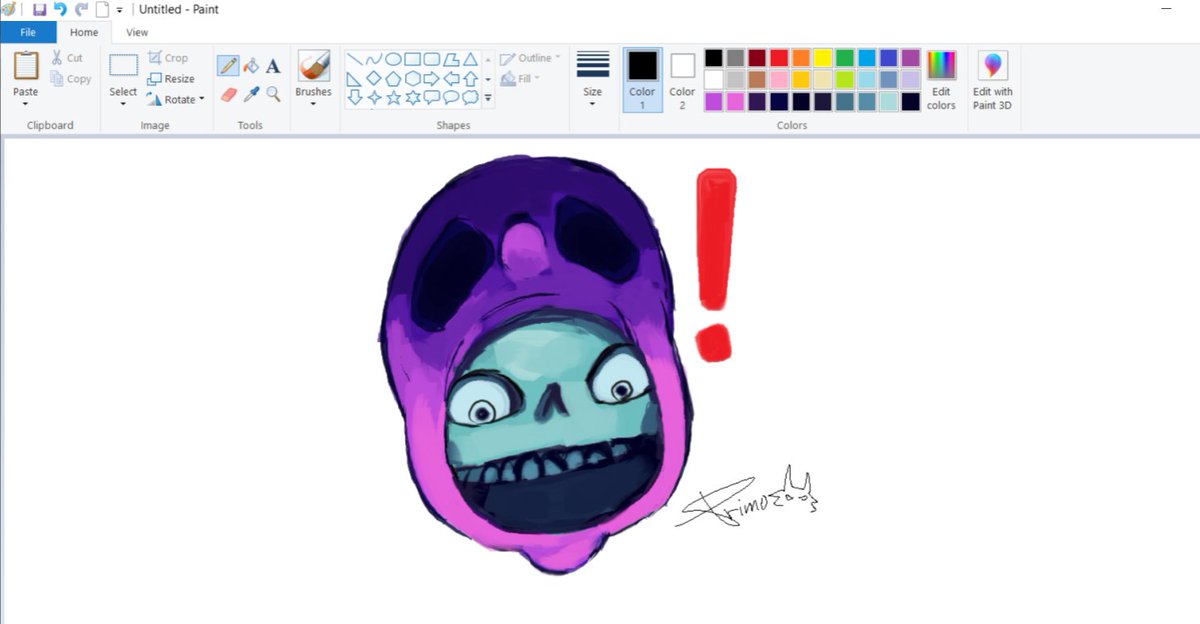This screenshot has width=1200, height=624.
Task: Choose the Right arrow shape
Action: 431,78
